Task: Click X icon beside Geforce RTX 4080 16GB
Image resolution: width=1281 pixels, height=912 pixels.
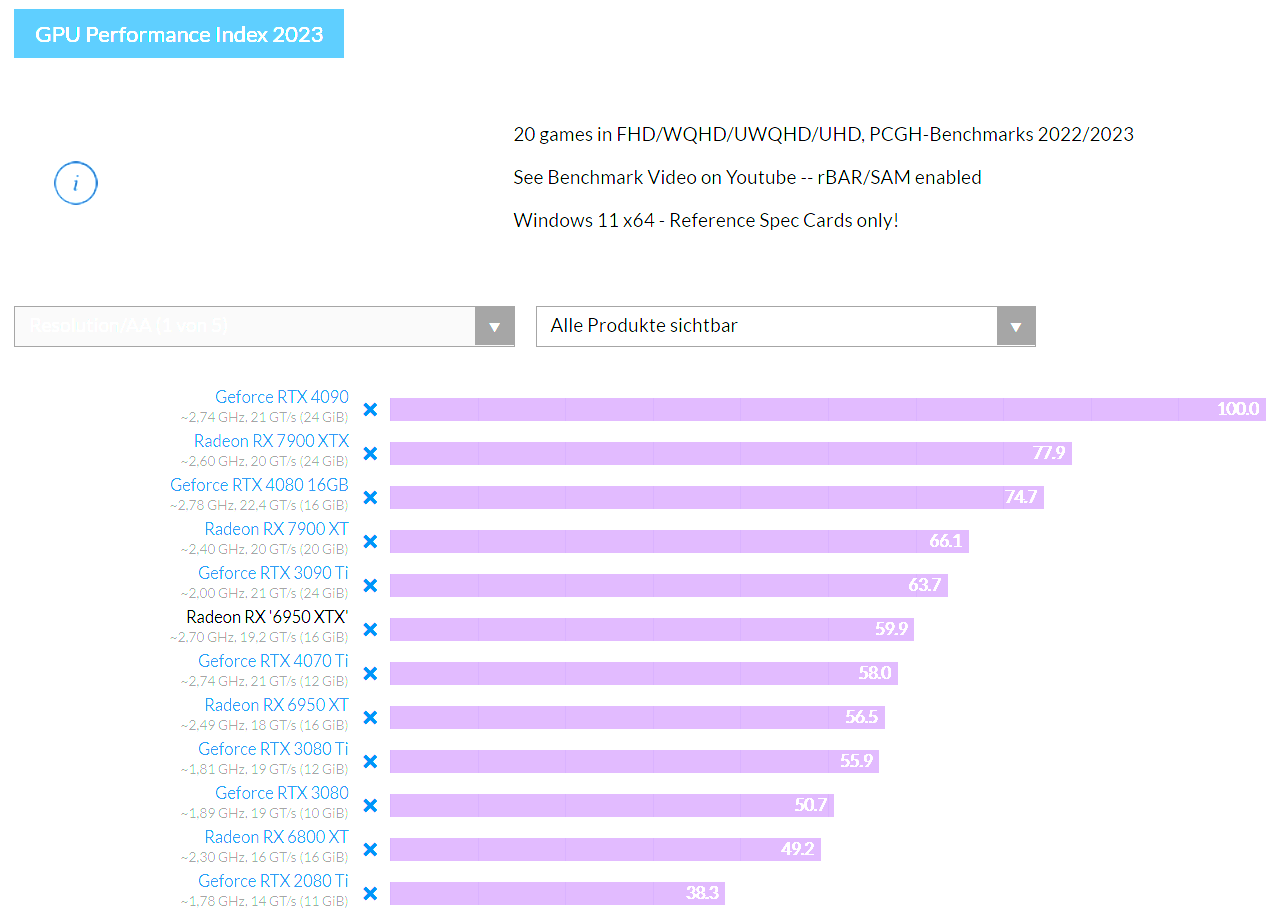Action: click(370, 497)
